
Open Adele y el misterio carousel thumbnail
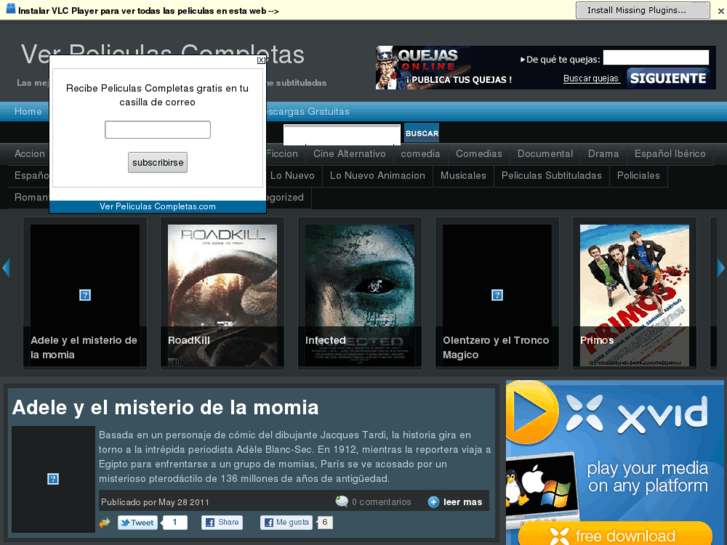pyautogui.click(x=85, y=295)
